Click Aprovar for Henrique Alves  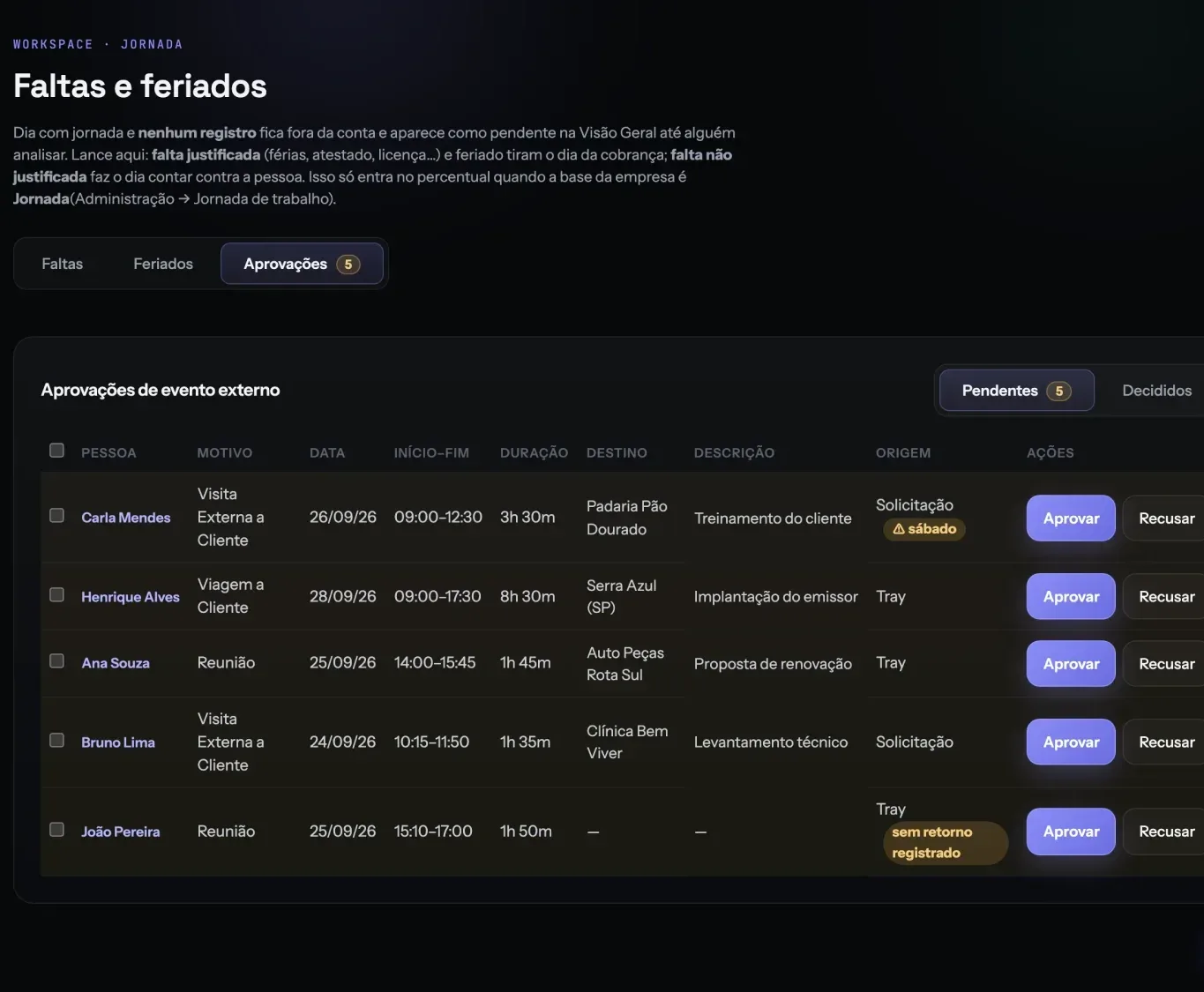1071,597
